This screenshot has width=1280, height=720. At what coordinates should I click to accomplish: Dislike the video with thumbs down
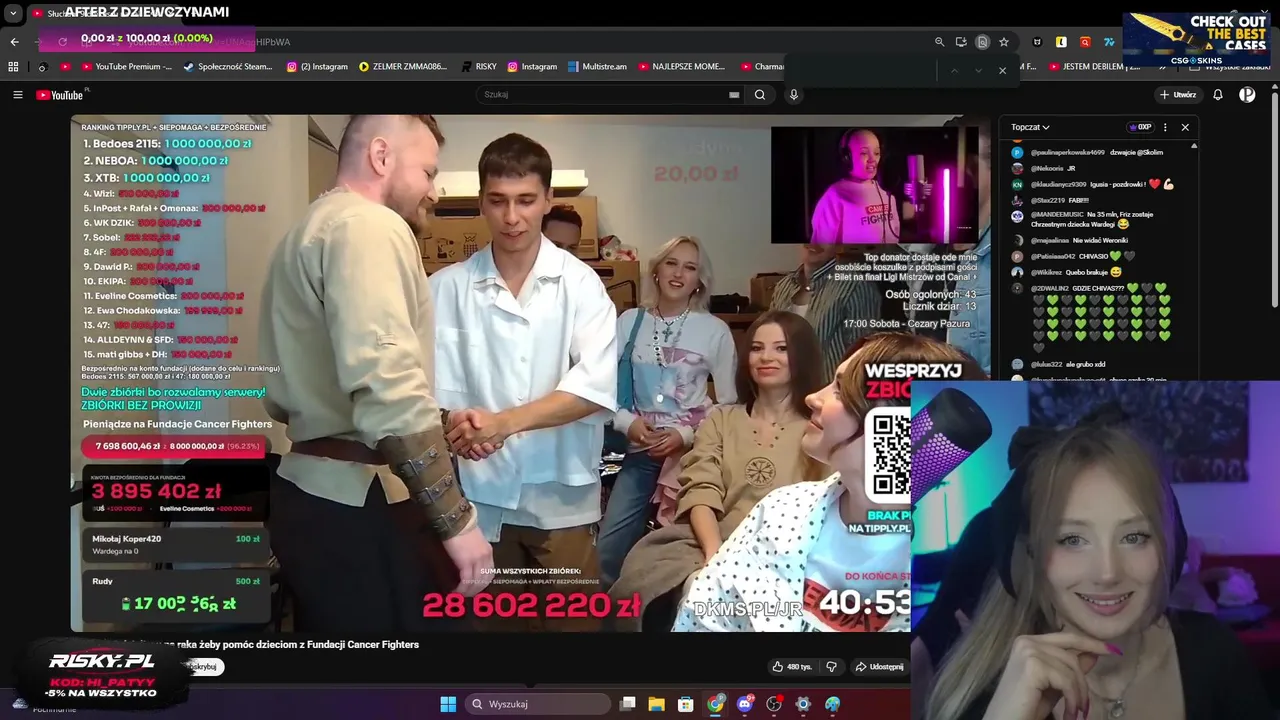[831, 667]
